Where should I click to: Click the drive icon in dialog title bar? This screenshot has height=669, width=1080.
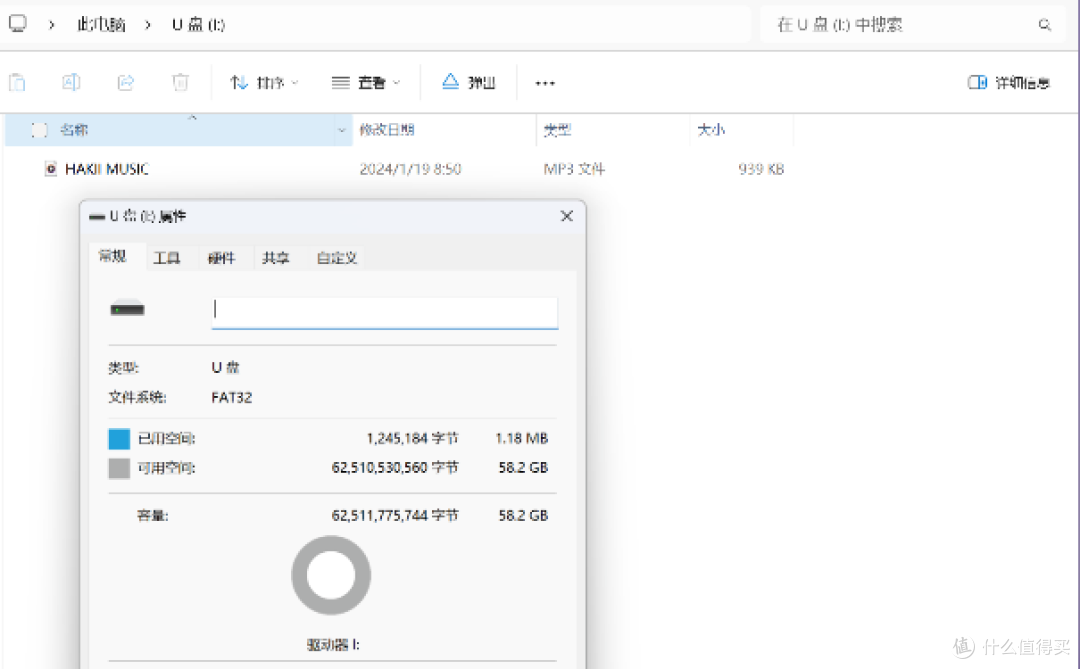(97, 217)
